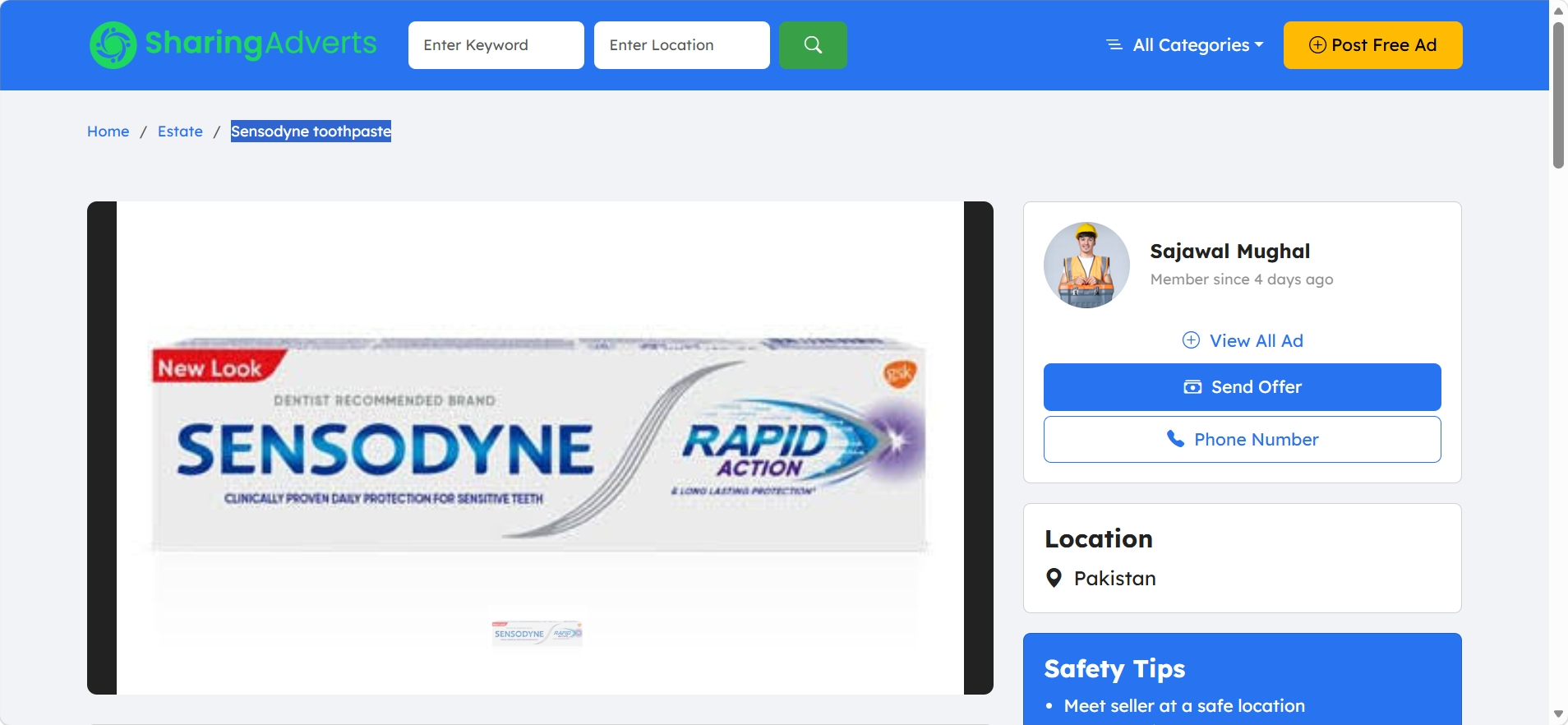This screenshot has width=1568, height=725.
Task: Click the SharingAdverts site name text
Action: click(x=261, y=44)
